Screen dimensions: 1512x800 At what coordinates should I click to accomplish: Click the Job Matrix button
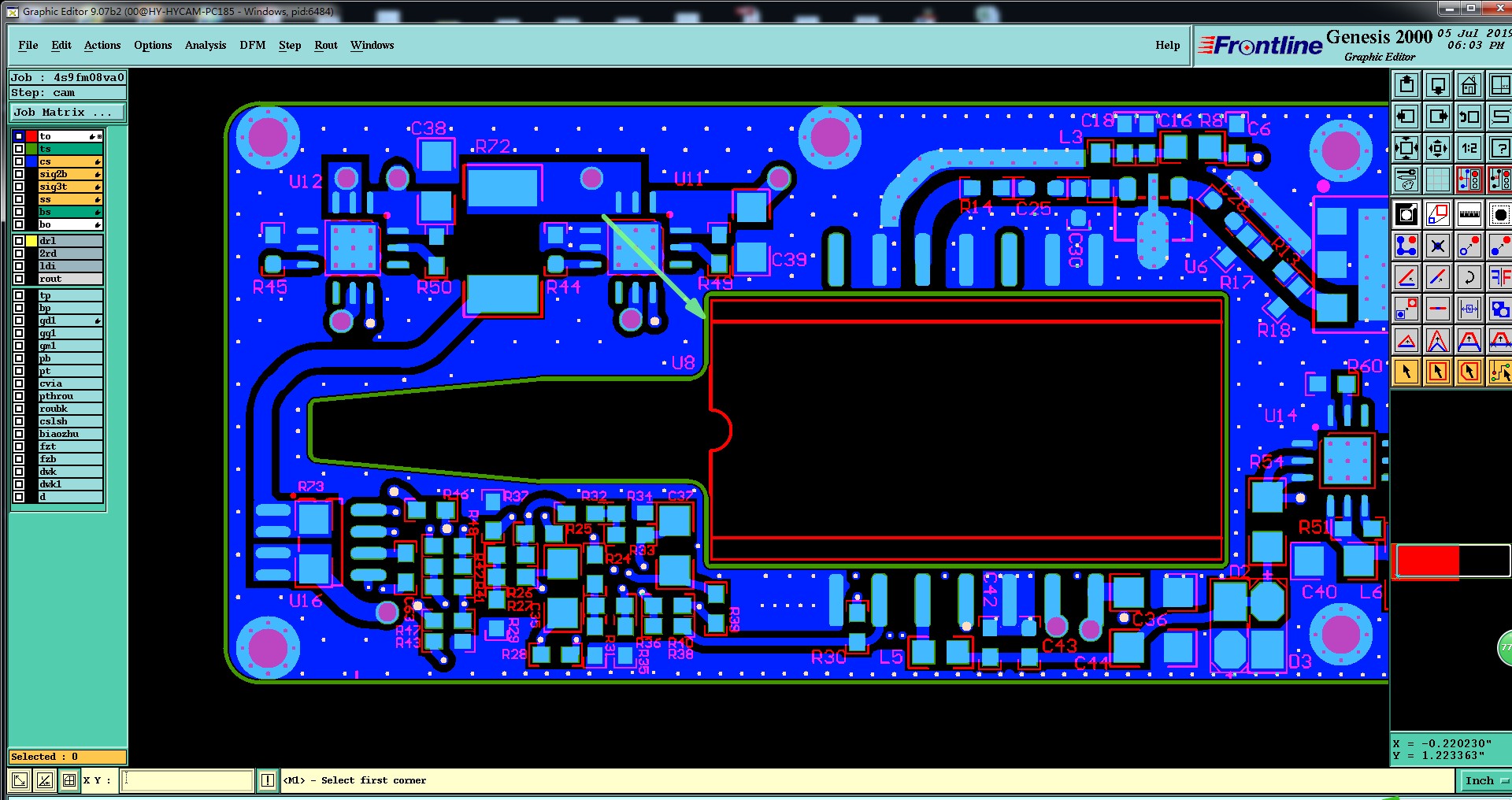(67, 113)
